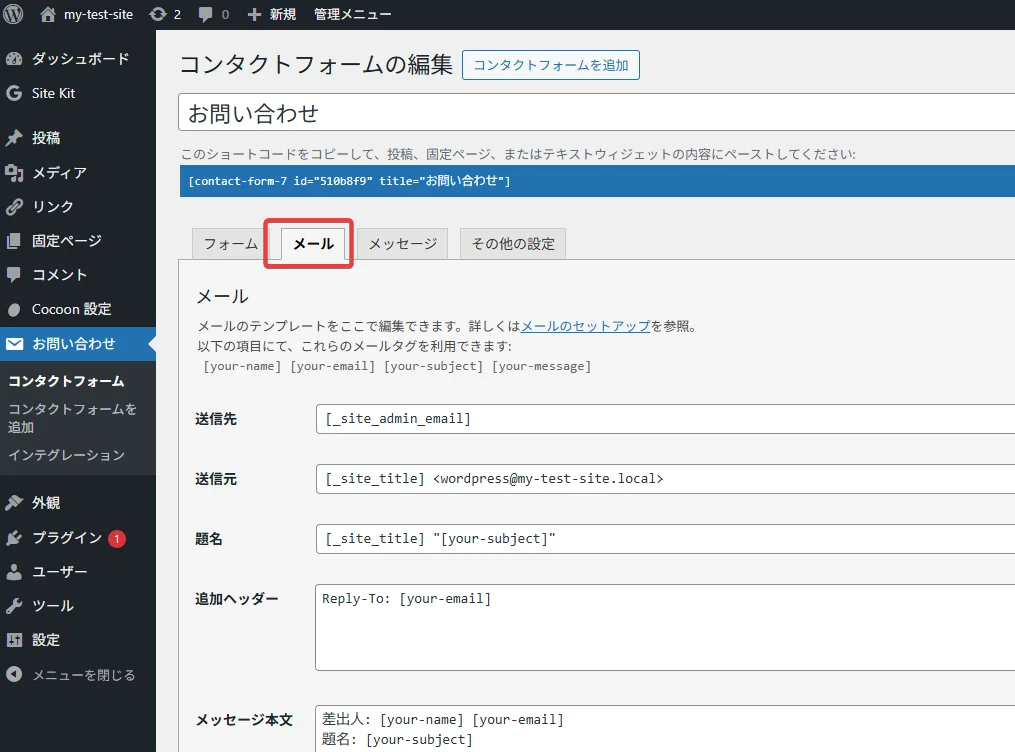
Task: Click the 投稿 pin icon
Action: (x=14, y=138)
